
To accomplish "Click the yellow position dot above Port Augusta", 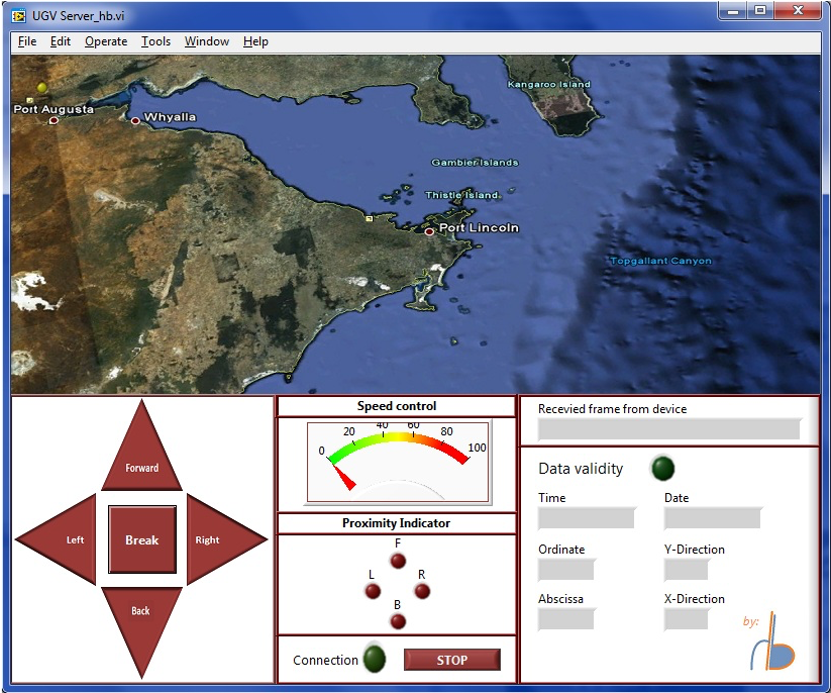I will (x=42, y=87).
